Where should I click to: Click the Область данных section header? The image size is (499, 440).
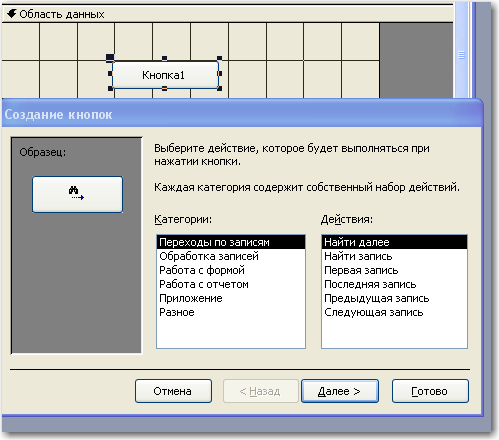(227, 14)
